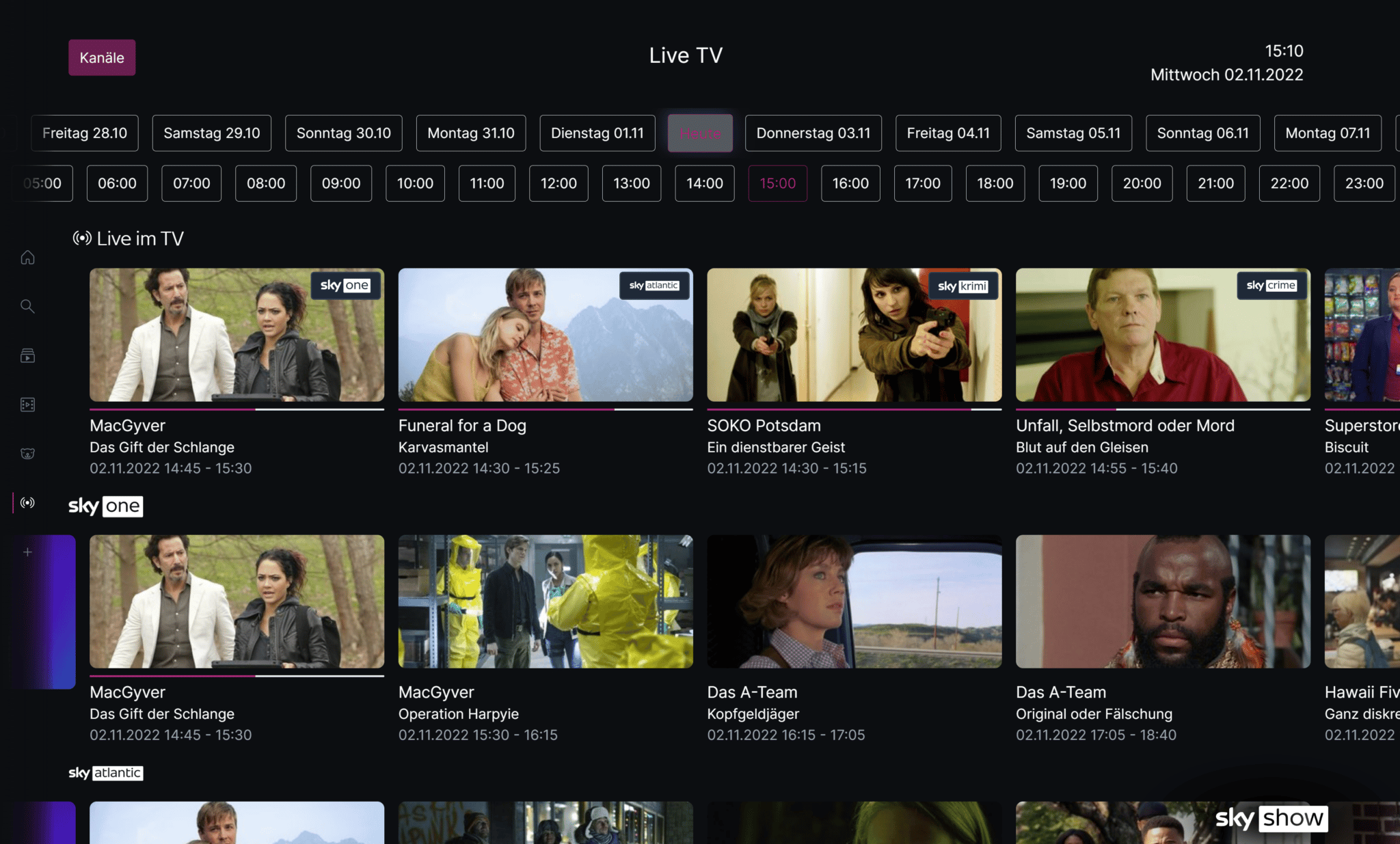The image size is (1400, 844).
Task: Select the Search icon in the sidebar
Action: tap(27, 306)
